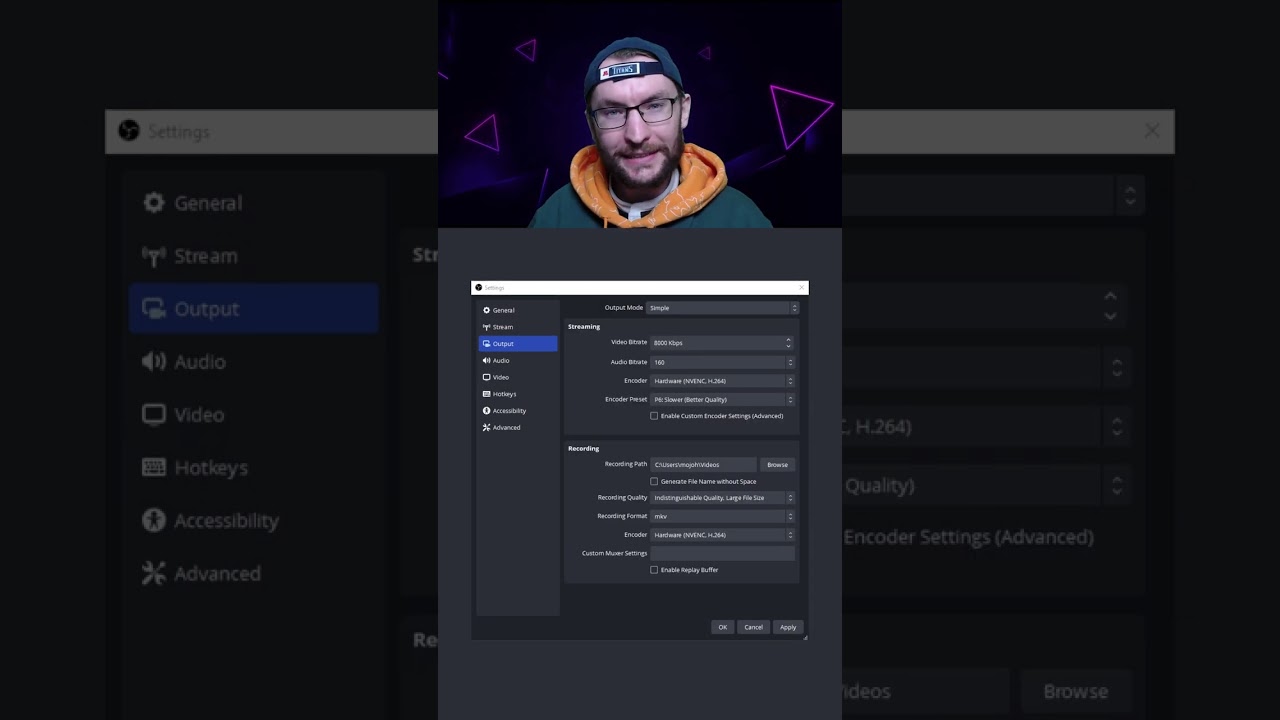The height and width of the screenshot is (720, 1280).
Task: Open the Streaming Encoder dropdown in center dialog
Action: (722, 381)
